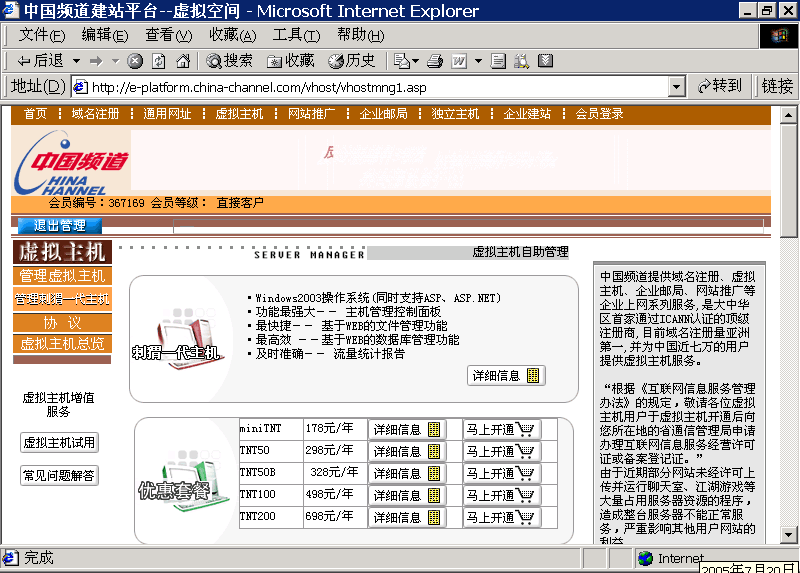Click 详细信息 in the TNT200 row

pyautogui.click(x=407, y=517)
